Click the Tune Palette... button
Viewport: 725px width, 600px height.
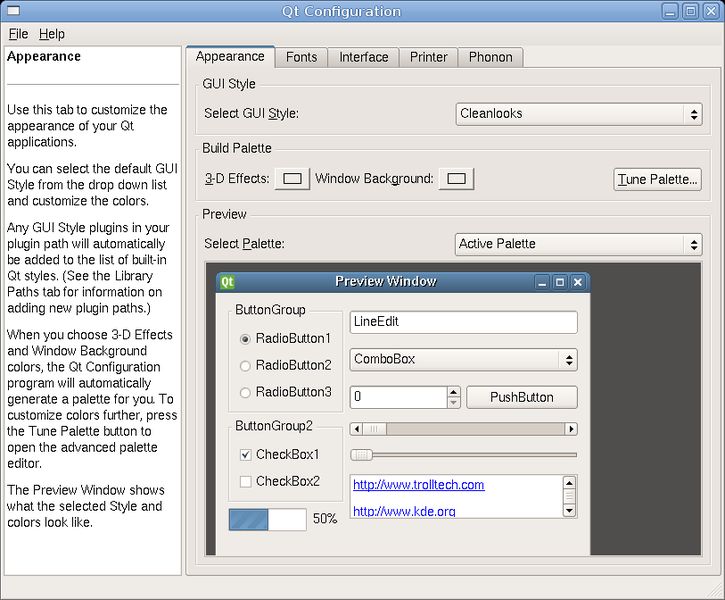657,179
